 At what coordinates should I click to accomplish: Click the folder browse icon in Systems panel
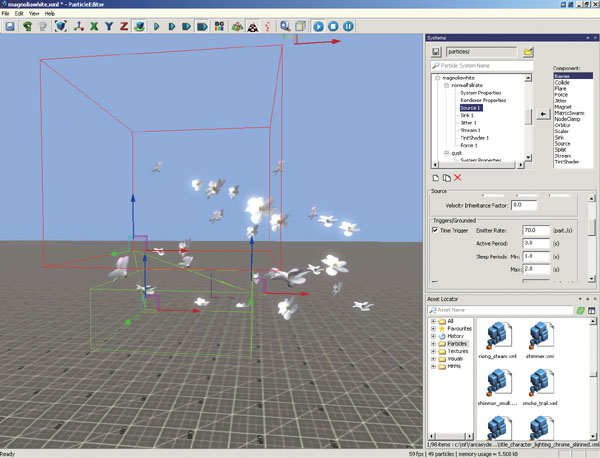point(527,51)
